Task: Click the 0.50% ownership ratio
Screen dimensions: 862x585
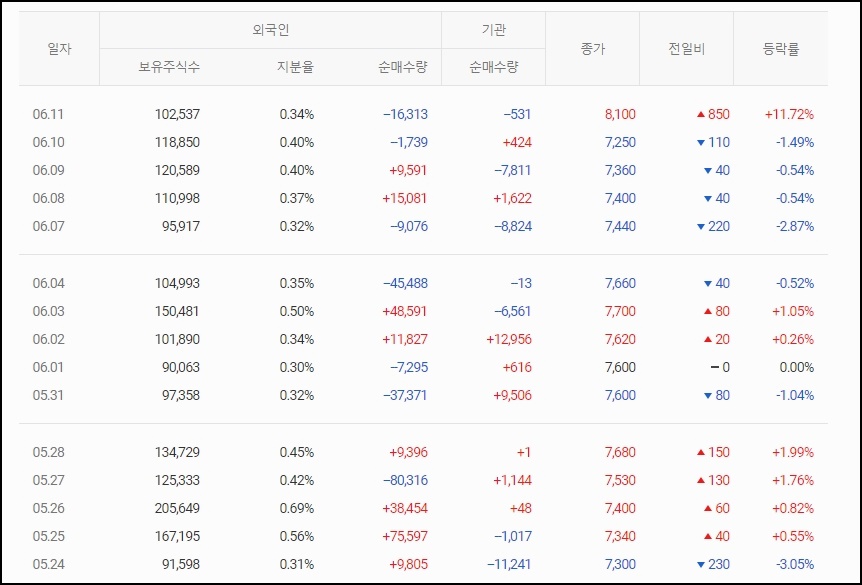Action: click(297, 311)
